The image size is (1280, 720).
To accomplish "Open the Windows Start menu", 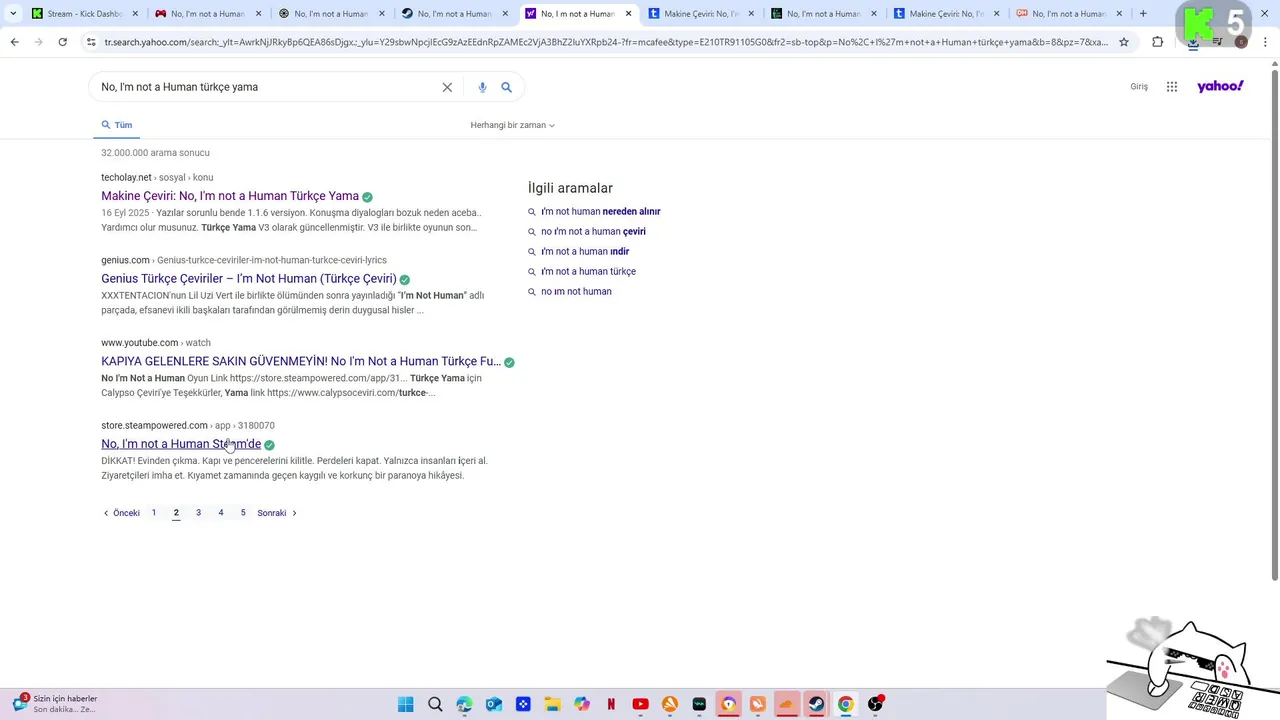I will [405, 704].
